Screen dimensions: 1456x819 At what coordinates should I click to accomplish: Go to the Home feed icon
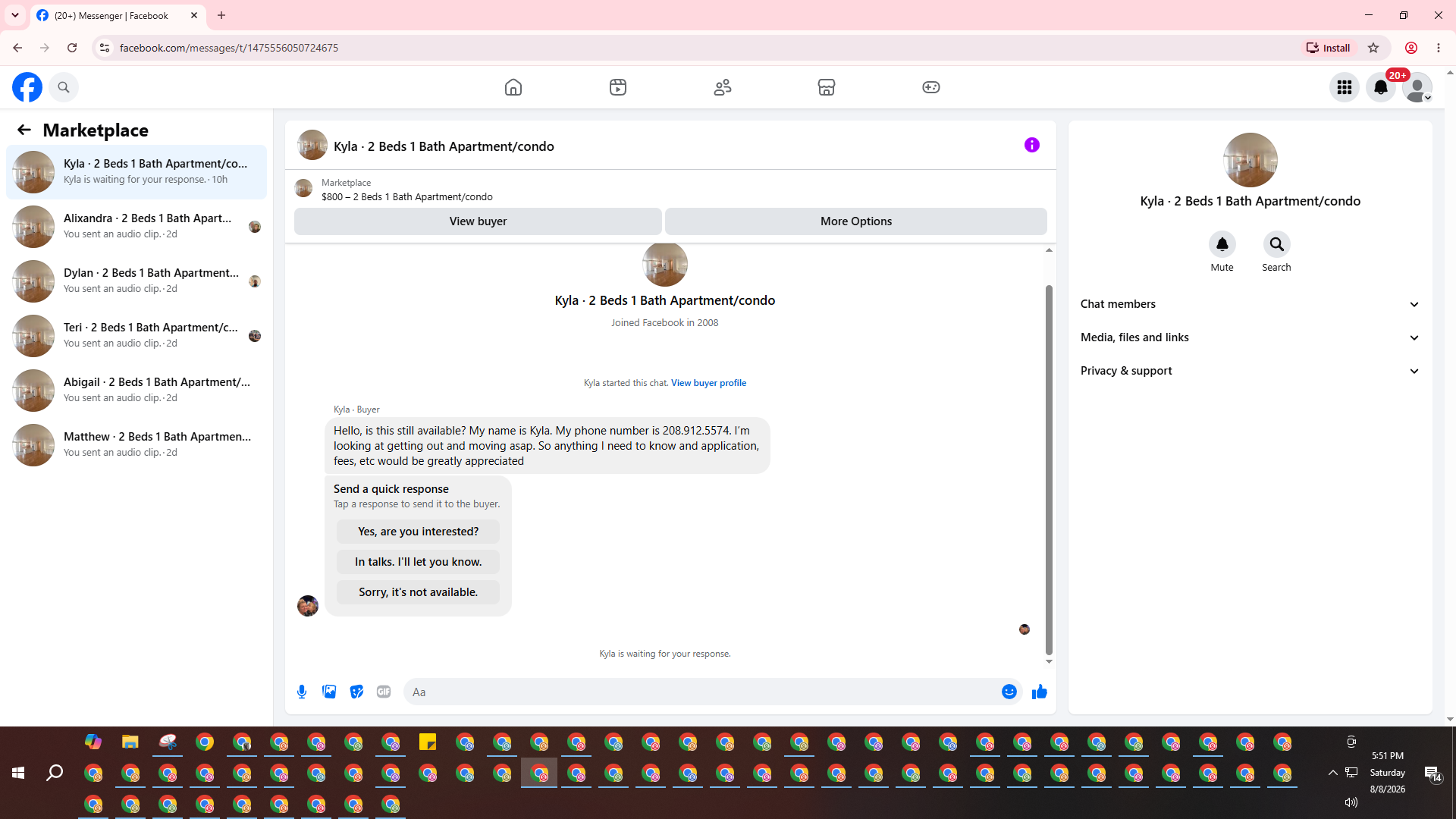[513, 87]
